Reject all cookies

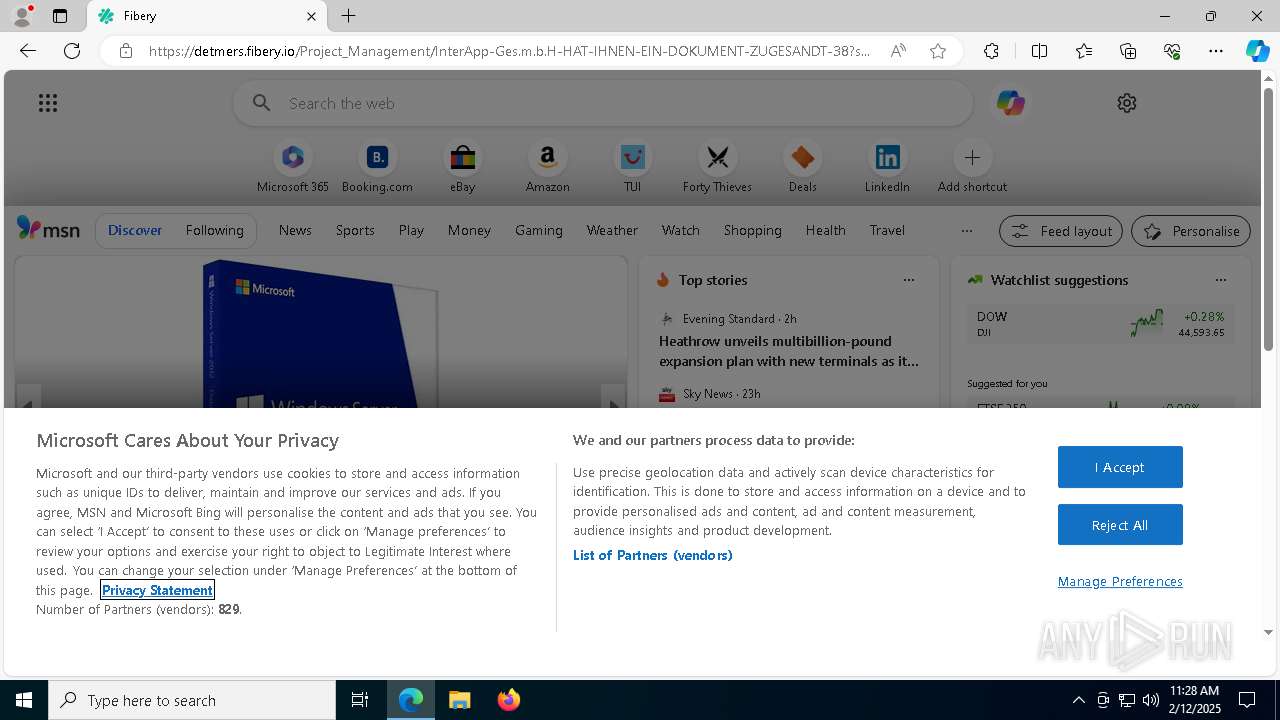point(1120,525)
